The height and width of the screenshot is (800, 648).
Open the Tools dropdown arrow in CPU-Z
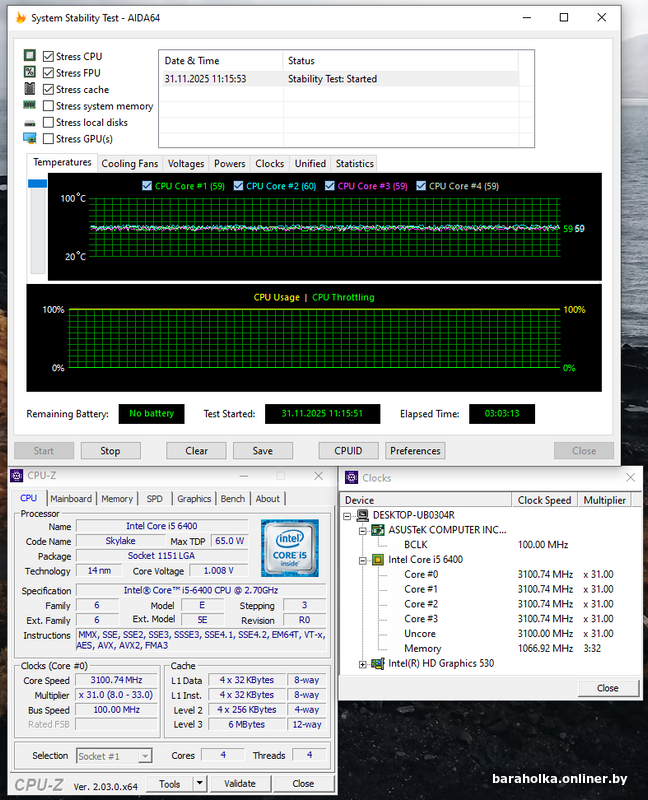click(x=199, y=784)
